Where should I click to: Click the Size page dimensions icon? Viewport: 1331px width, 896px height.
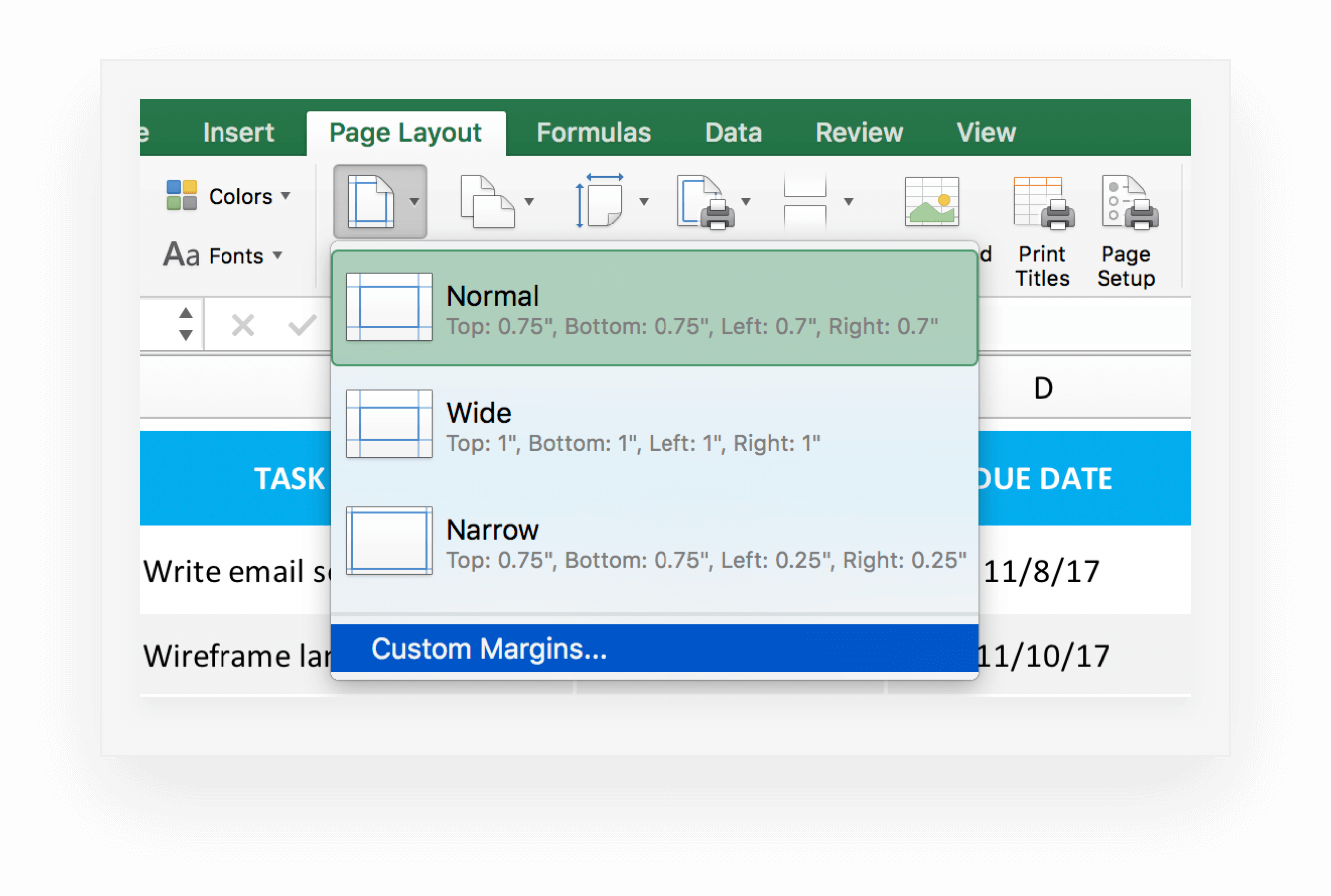coord(600,202)
